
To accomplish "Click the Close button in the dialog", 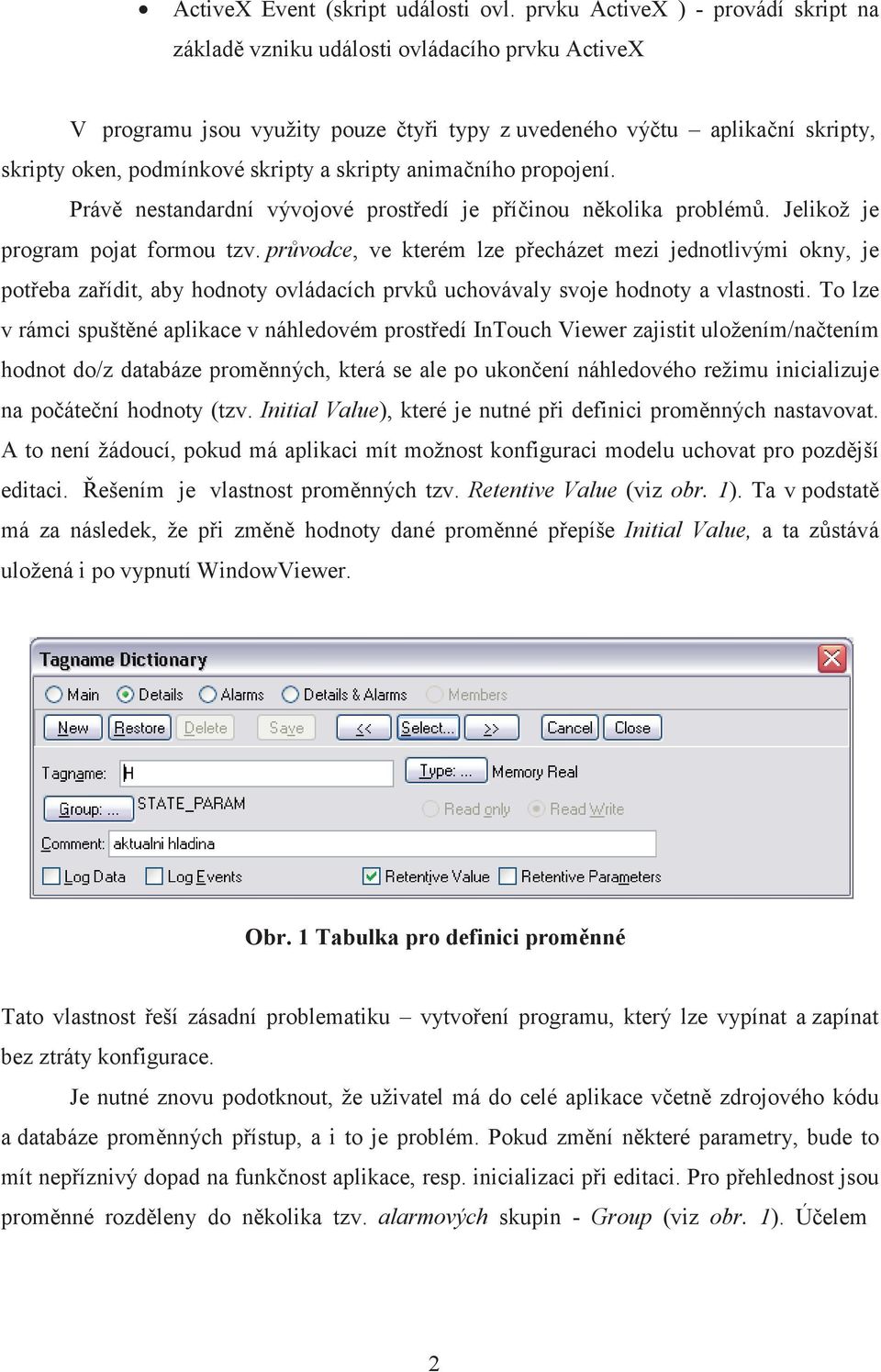I will tap(632, 728).
